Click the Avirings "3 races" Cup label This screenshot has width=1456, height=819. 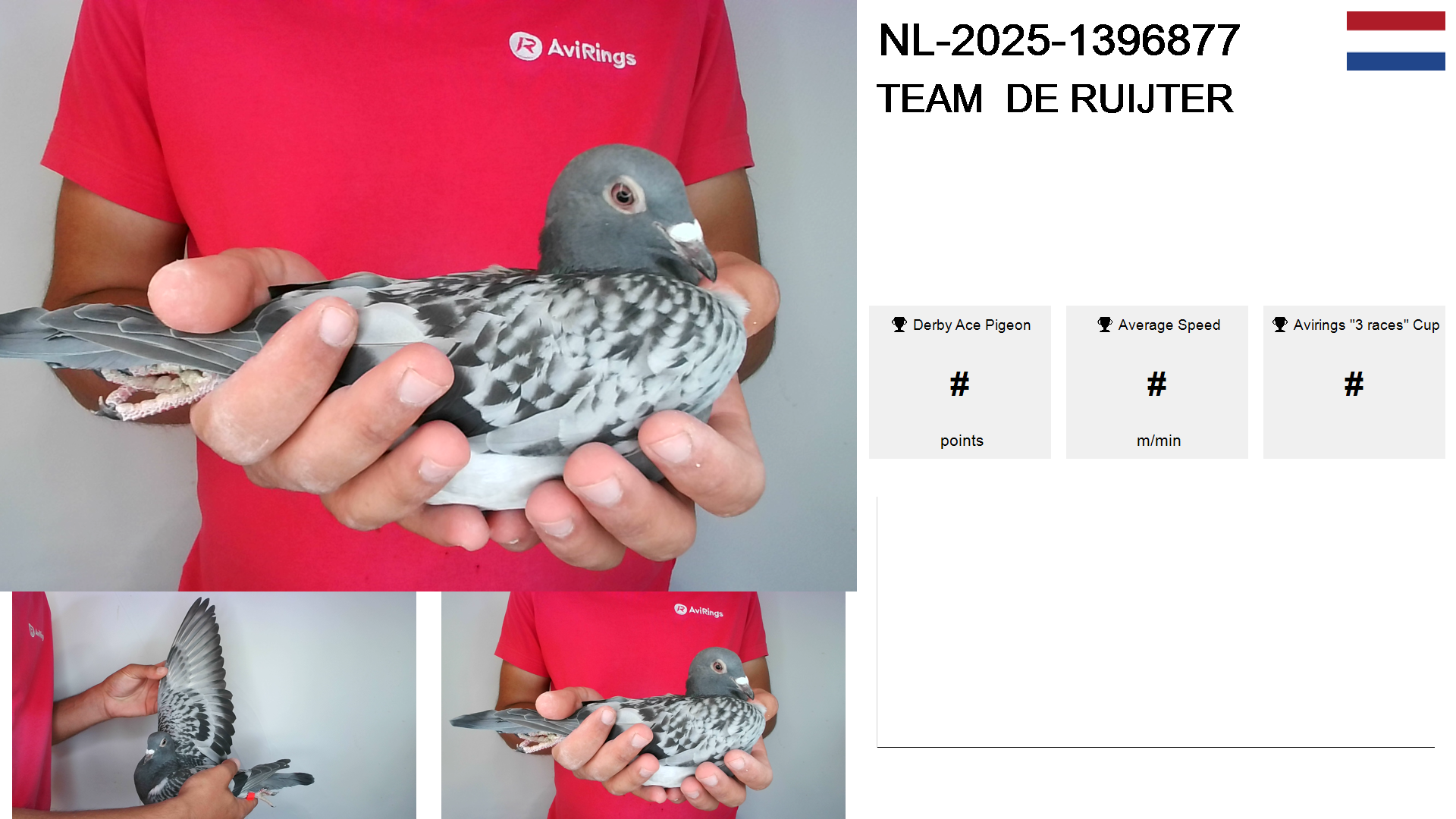click(1366, 325)
